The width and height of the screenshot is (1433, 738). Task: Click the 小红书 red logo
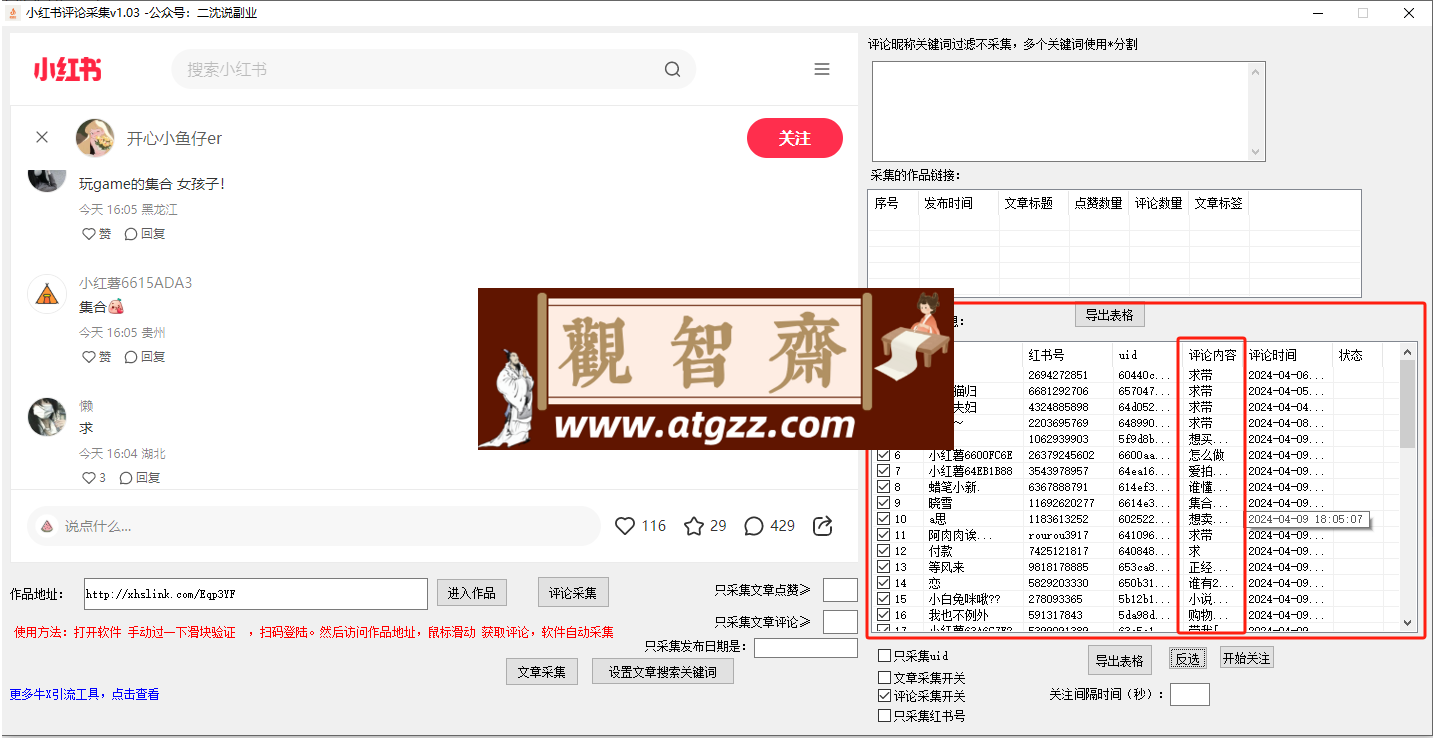pos(67,69)
